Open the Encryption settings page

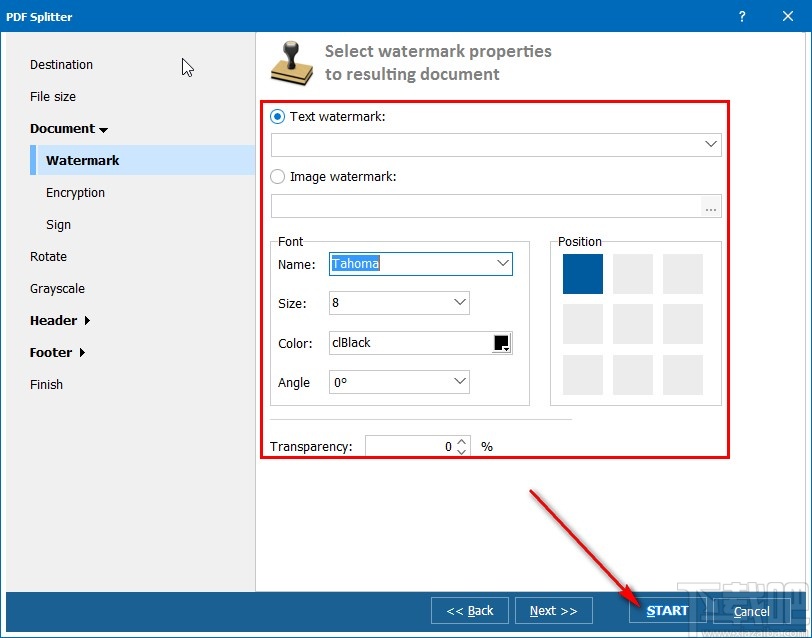click(x=75, y=193)
